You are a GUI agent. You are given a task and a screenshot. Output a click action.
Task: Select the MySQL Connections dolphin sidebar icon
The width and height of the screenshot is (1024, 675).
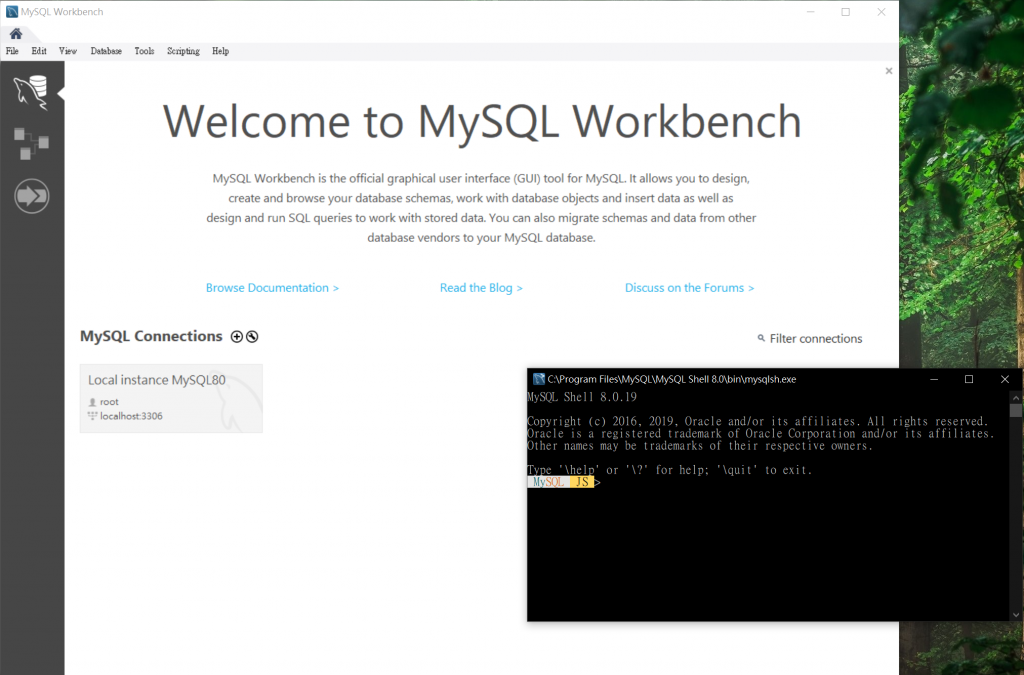31,92
